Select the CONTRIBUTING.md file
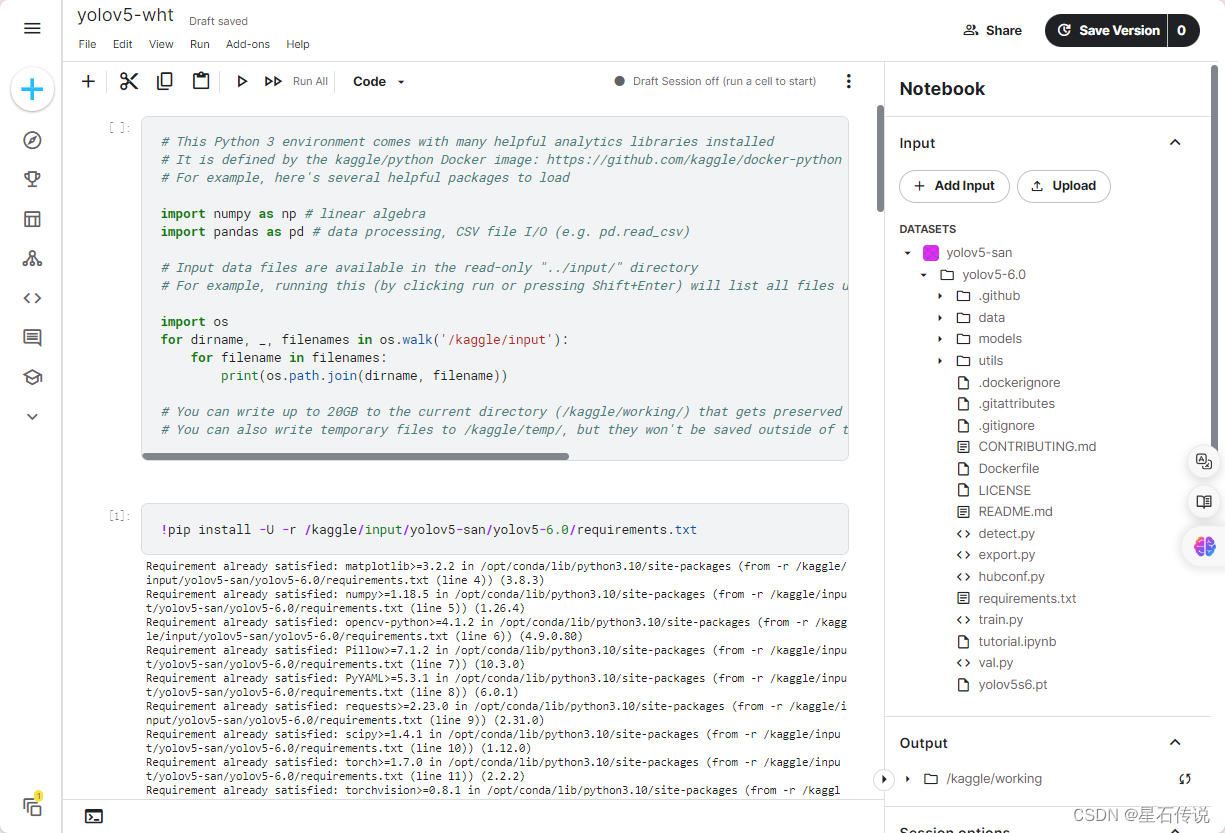This screenshot has height=833, width=1225. (1037, 446)
